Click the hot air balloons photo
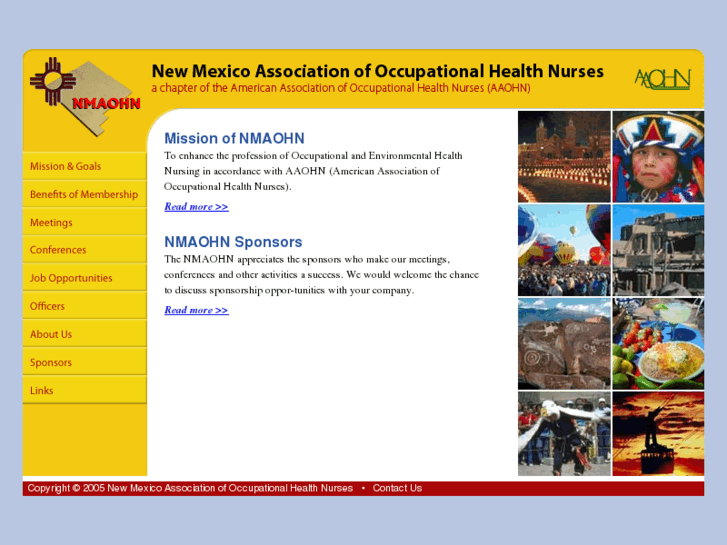Viewport: 727px width, 545px height. tap(564, 250)
